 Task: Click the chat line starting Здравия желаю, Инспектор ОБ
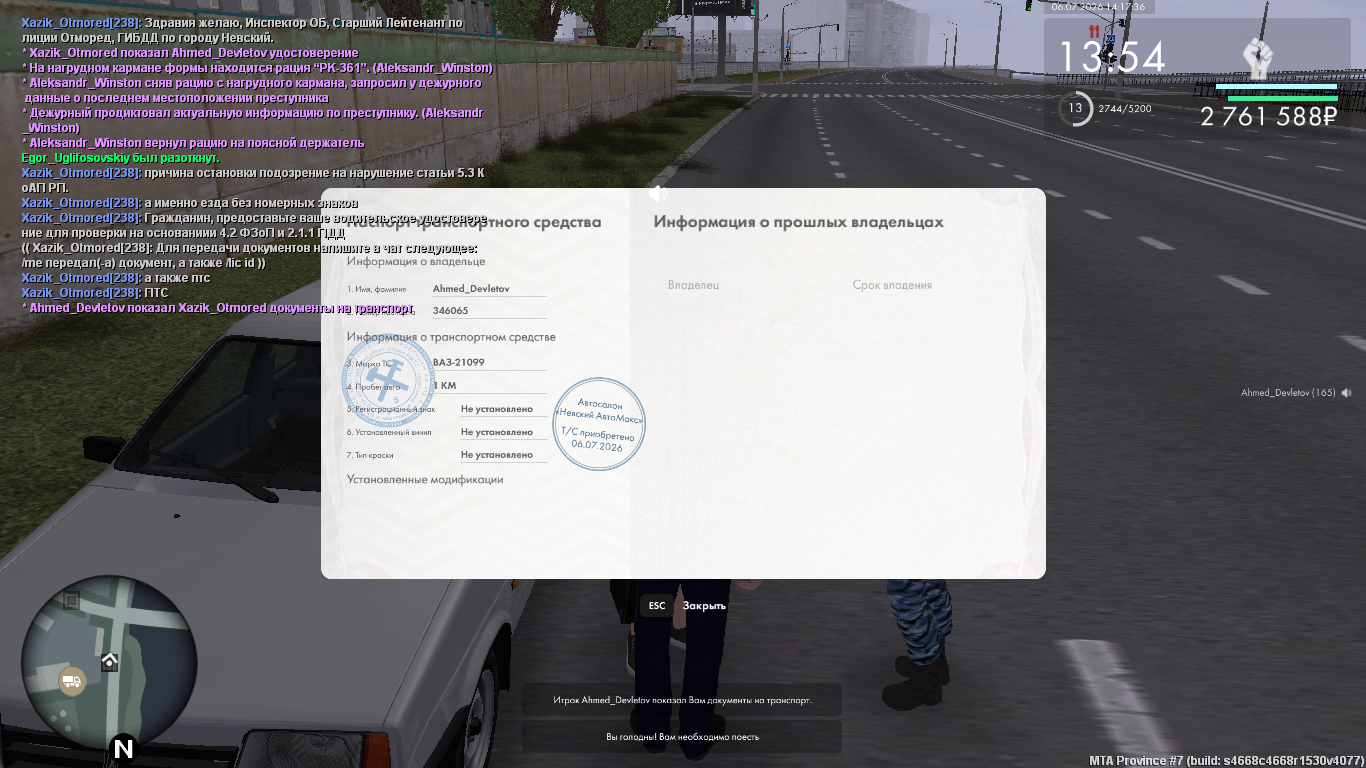click(x=242, y=30)
